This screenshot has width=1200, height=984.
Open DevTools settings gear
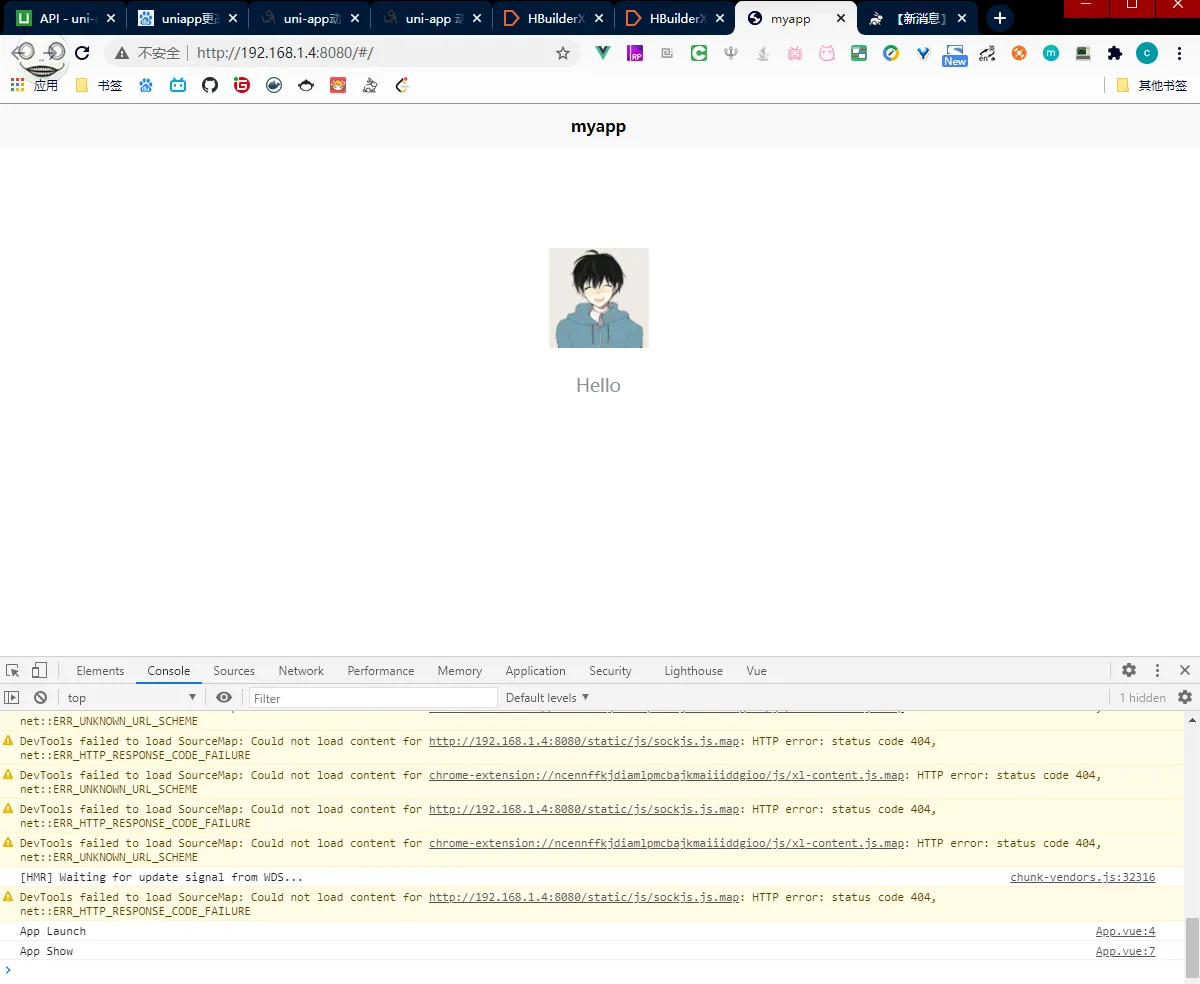tap(1129, 670)
